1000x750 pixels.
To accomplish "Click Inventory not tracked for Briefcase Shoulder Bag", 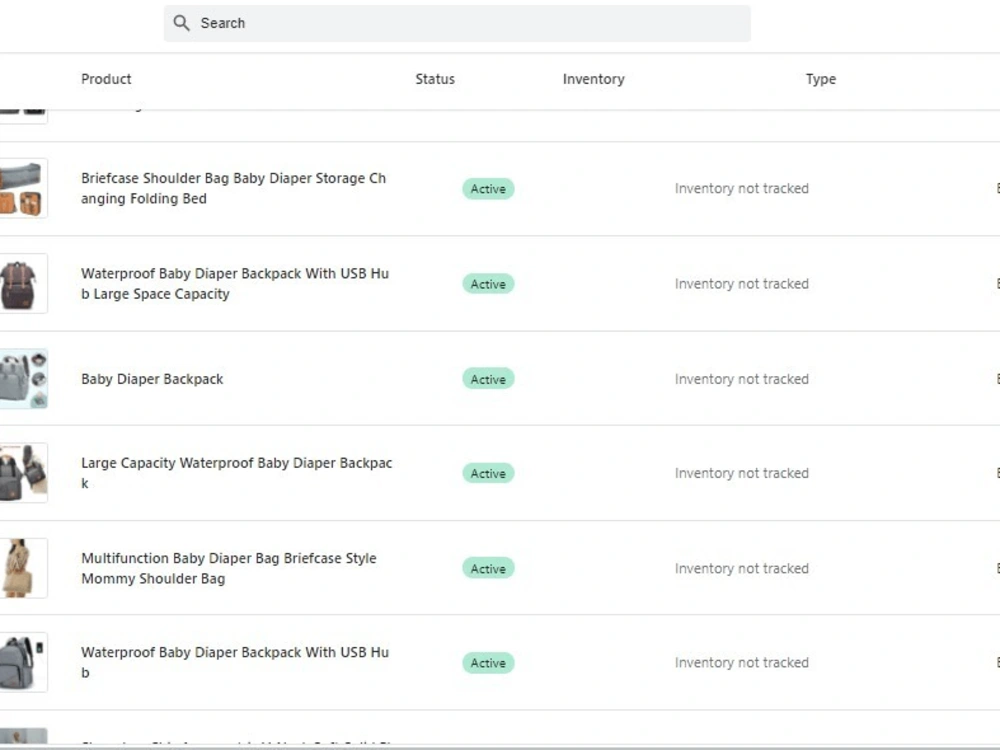I will click(742, 189).
